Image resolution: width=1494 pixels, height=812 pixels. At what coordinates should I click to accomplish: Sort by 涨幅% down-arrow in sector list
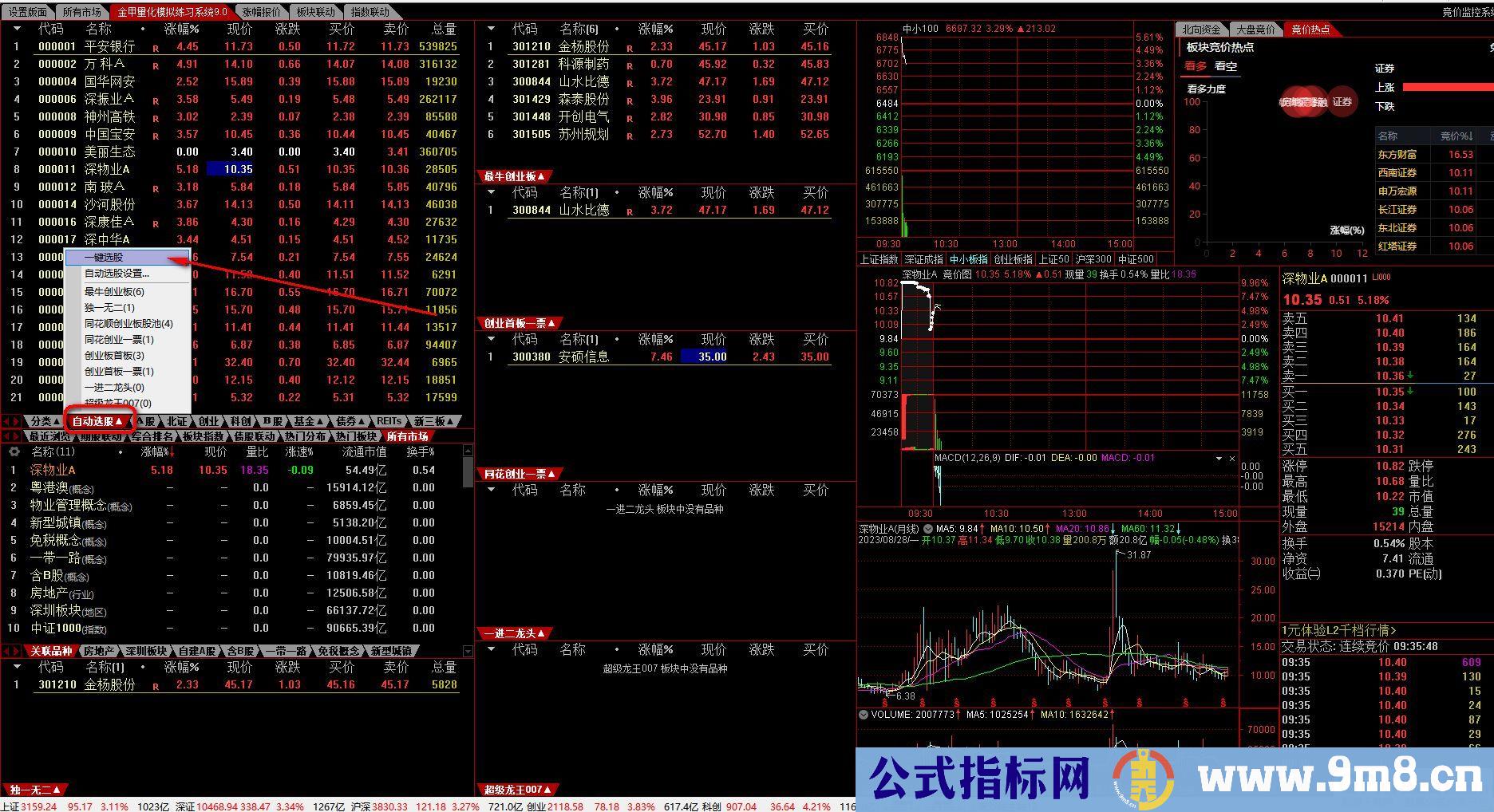(158, 451)
